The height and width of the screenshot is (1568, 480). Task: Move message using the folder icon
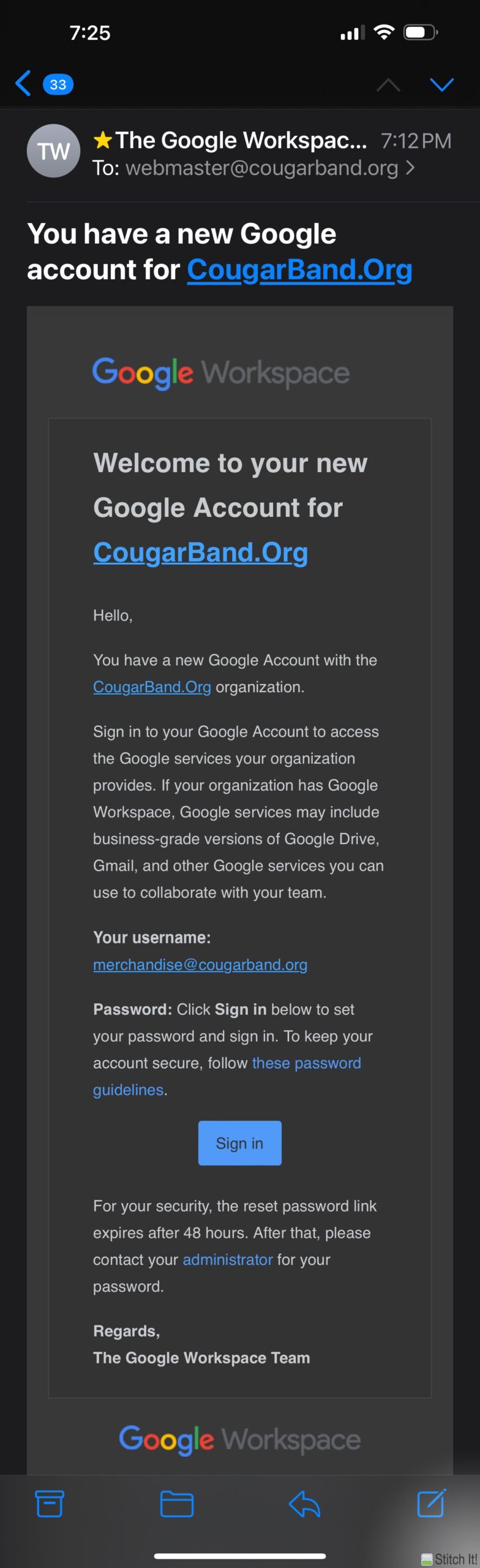pyautogui.click(x=177, y=1504)
